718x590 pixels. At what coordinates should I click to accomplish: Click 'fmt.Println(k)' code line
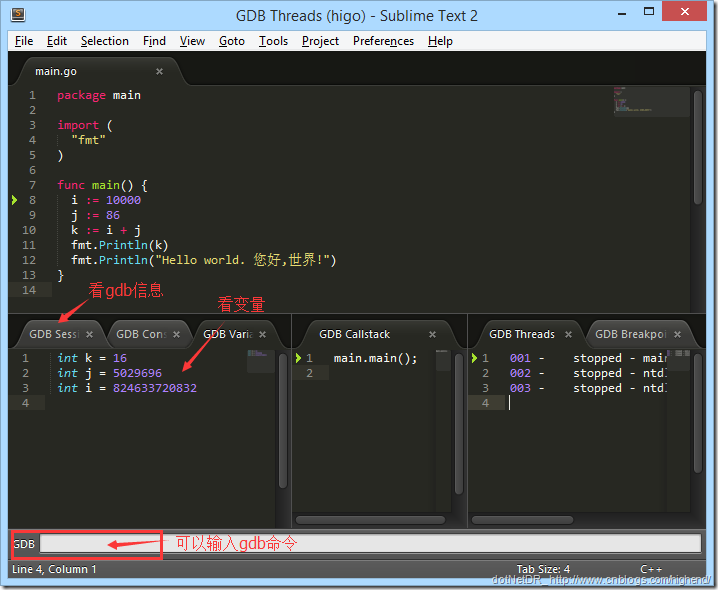(120, 246)
